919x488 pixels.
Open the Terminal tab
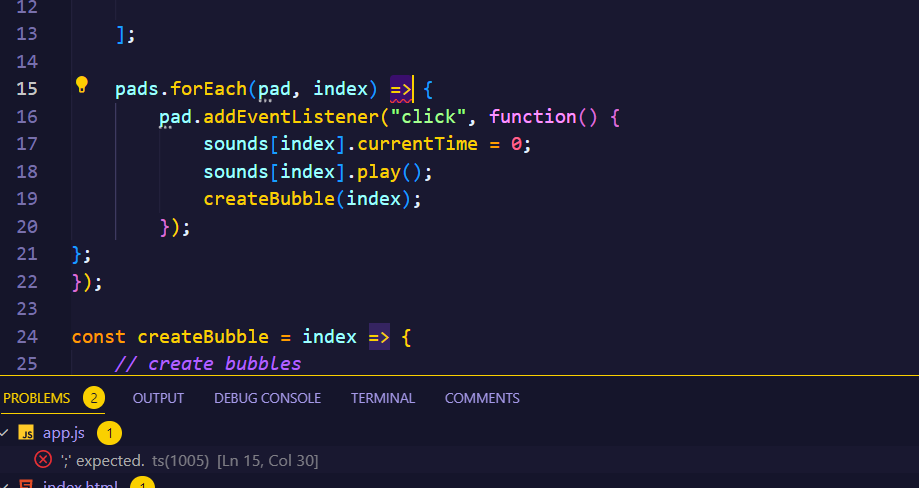click(382, 398)
